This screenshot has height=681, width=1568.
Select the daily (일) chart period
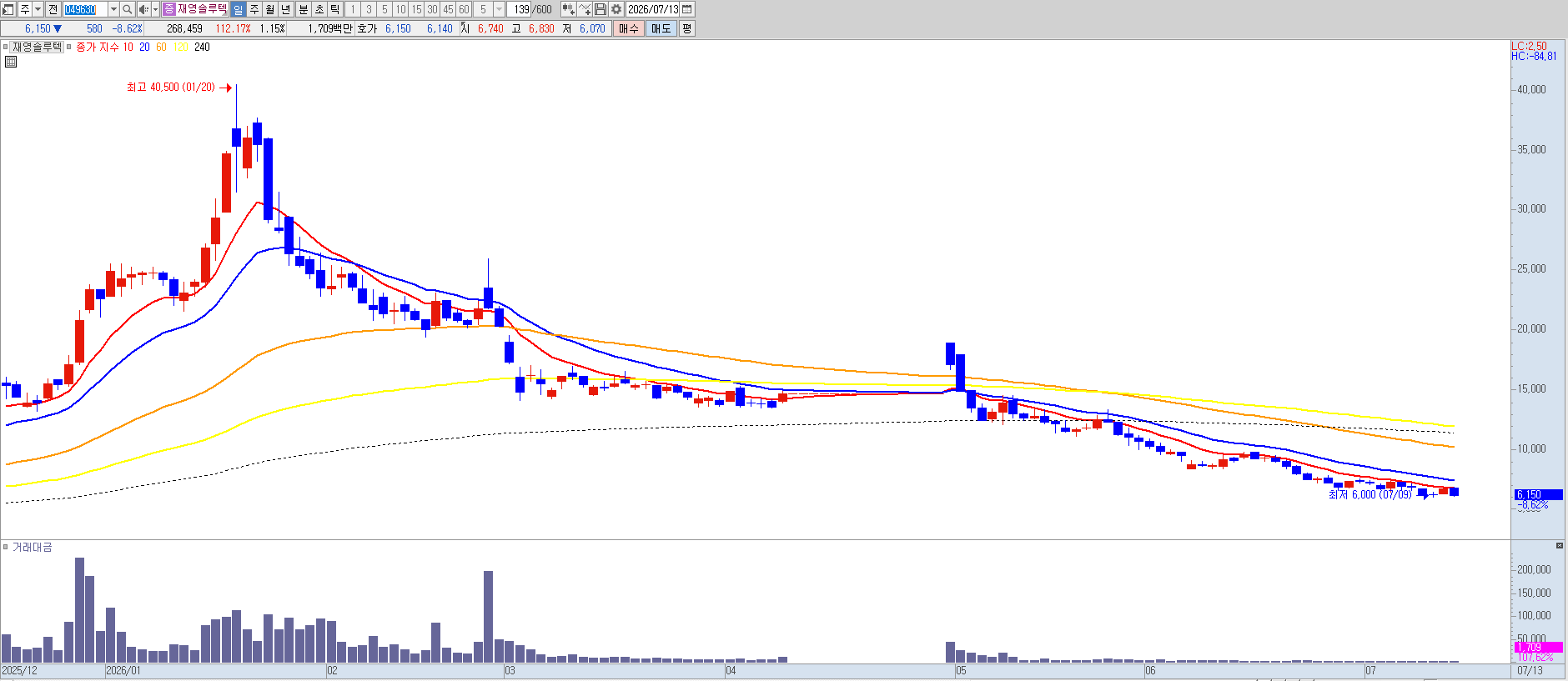(x=238, y=9)
